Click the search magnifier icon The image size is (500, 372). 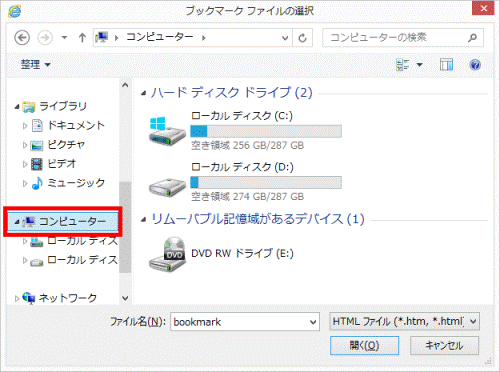472,38
